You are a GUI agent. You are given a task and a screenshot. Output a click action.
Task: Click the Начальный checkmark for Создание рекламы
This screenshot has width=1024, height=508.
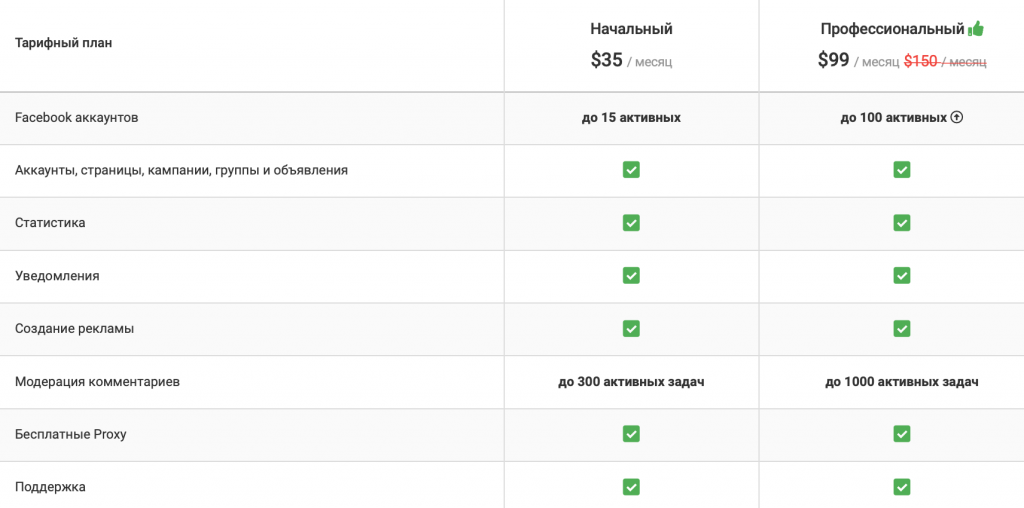tap(631, 328)
